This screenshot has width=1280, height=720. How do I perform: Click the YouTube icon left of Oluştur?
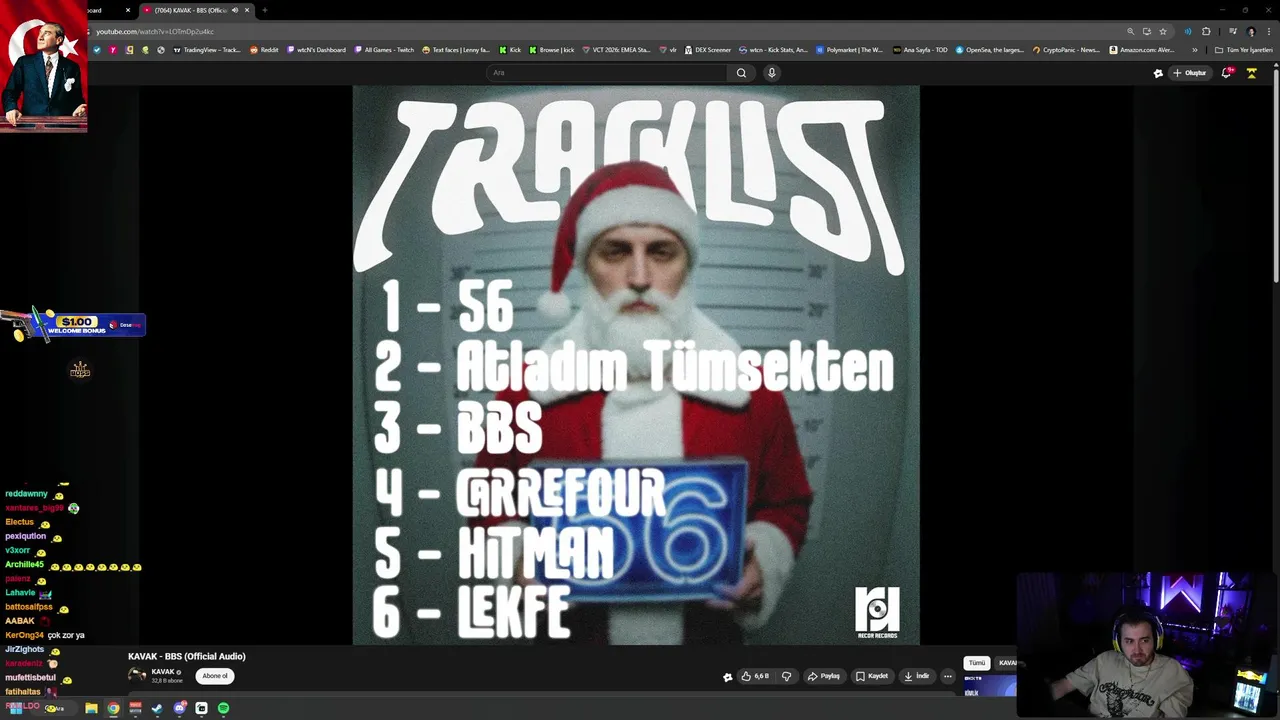click(x=1158, y=73)
